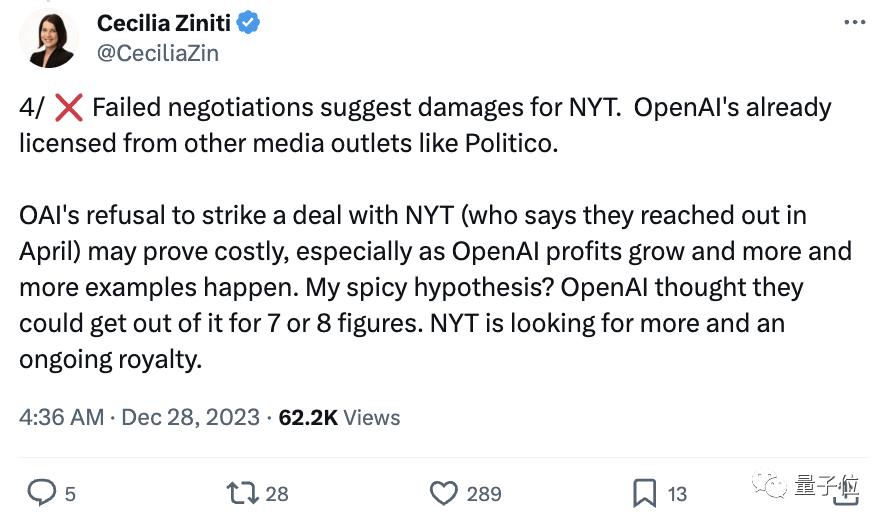
Task: Open the @CeciliaZin handle link
Action: tap(158, 53)
